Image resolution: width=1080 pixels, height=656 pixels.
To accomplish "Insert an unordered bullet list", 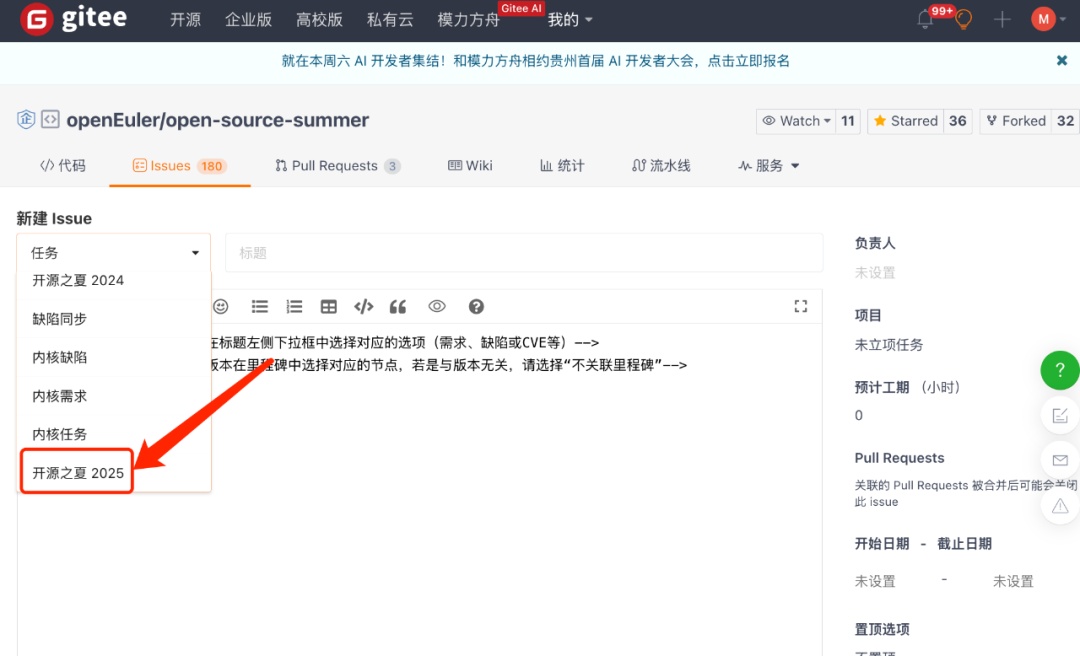I will pos(260,306).
